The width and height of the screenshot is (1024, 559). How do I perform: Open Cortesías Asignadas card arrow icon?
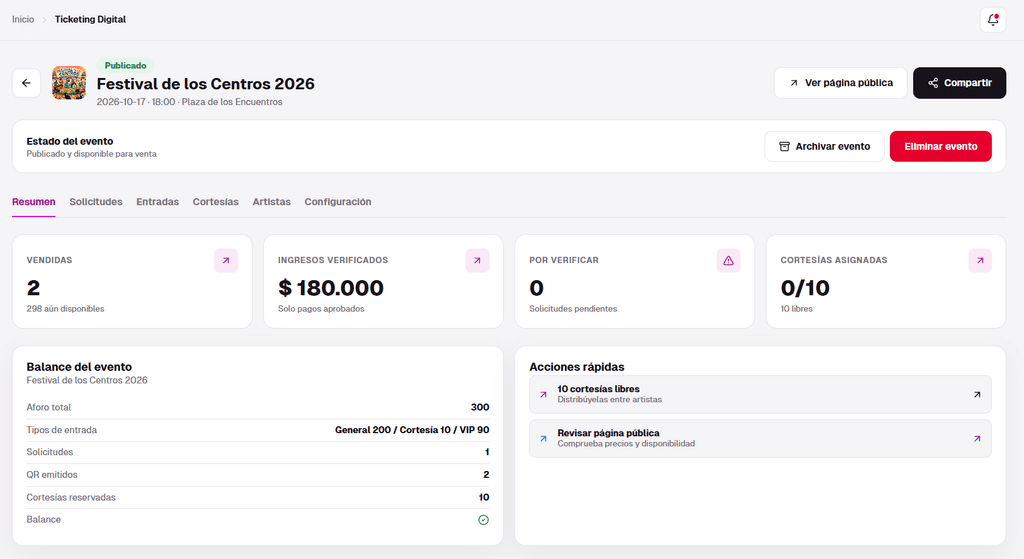(980, 261)
